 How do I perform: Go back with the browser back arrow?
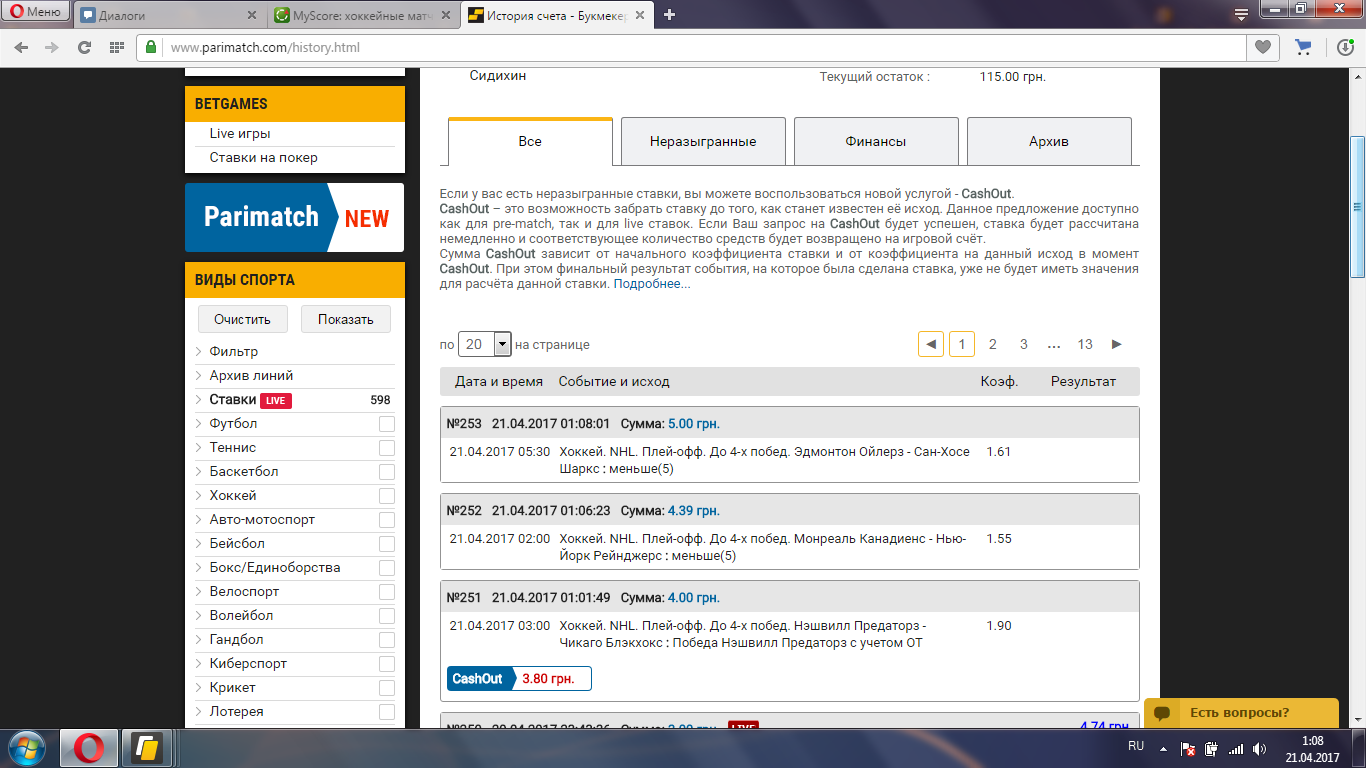coord(22,47)
